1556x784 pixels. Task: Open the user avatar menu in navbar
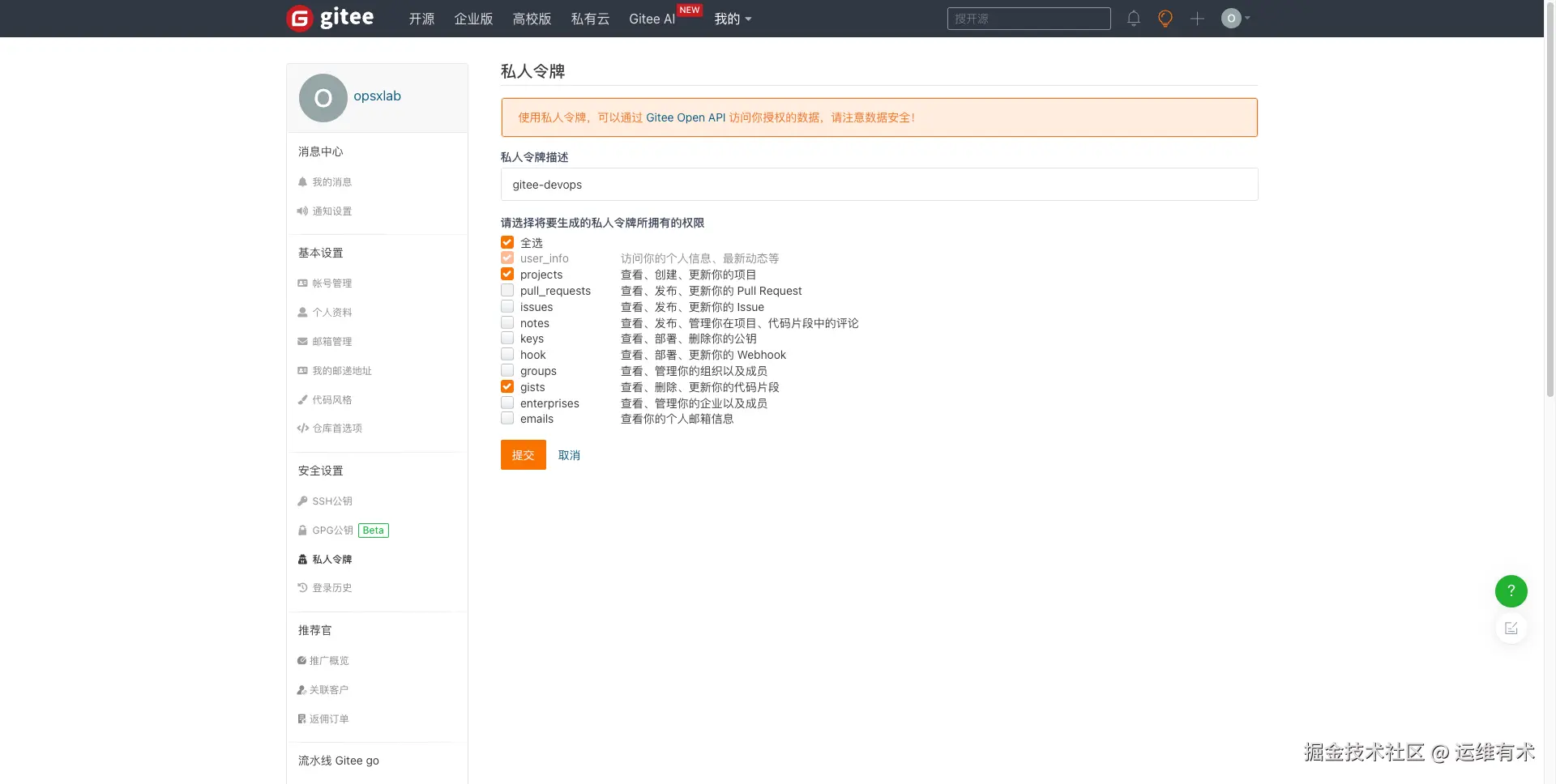1235,19
